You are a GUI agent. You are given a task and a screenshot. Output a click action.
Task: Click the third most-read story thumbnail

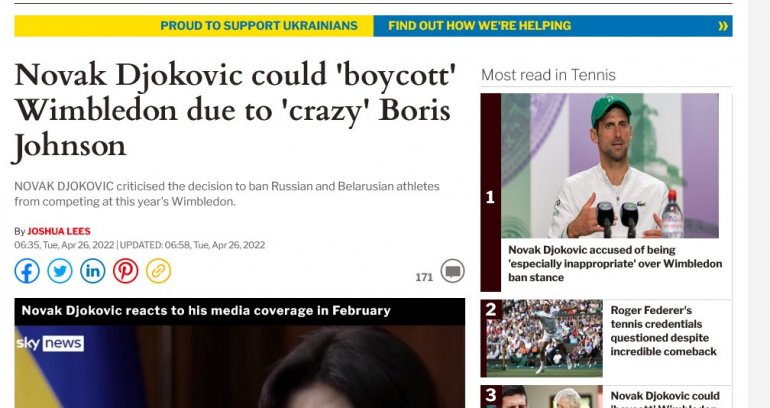coord(544,397)
